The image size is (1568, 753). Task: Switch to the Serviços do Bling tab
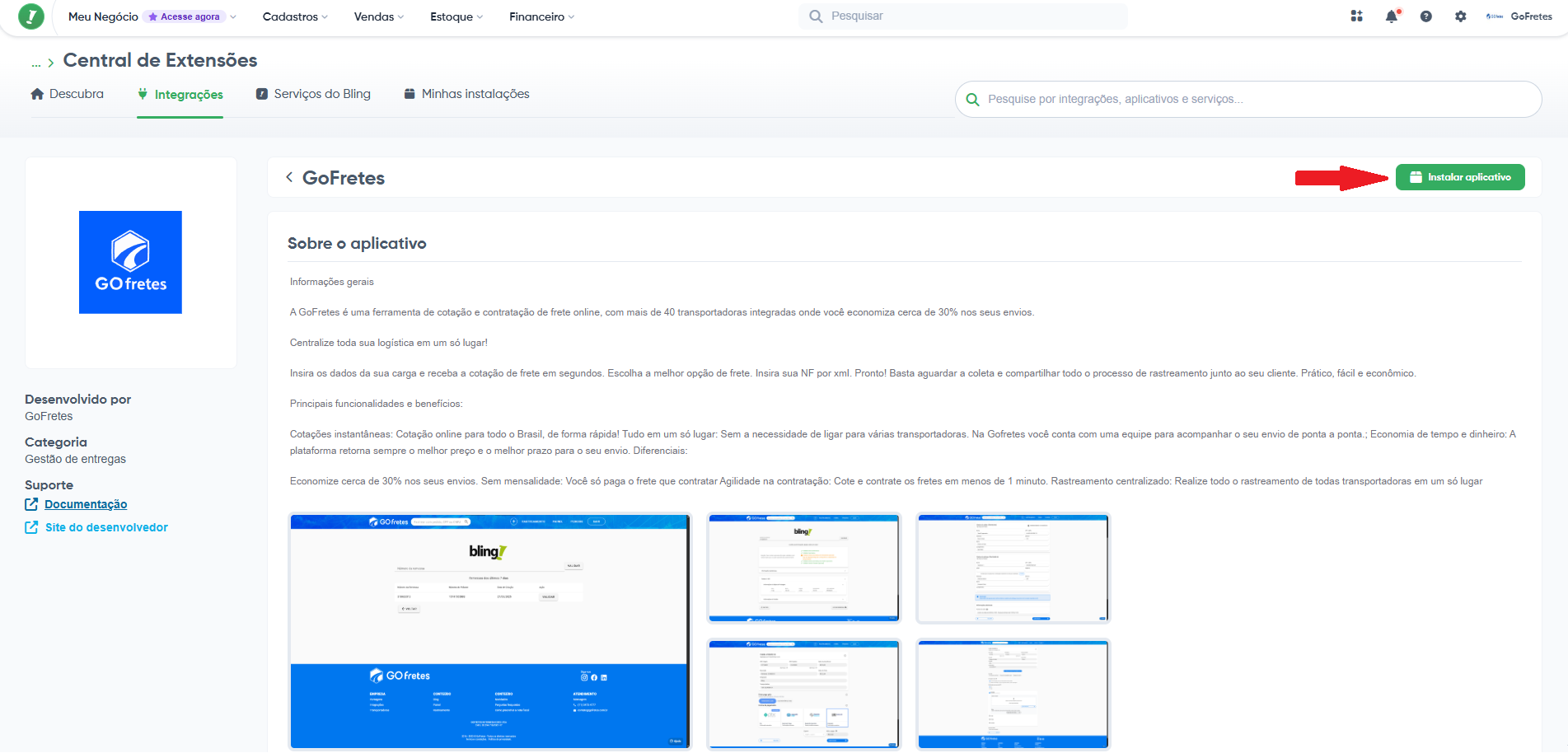pyautogui.click(x=313, y=94)
